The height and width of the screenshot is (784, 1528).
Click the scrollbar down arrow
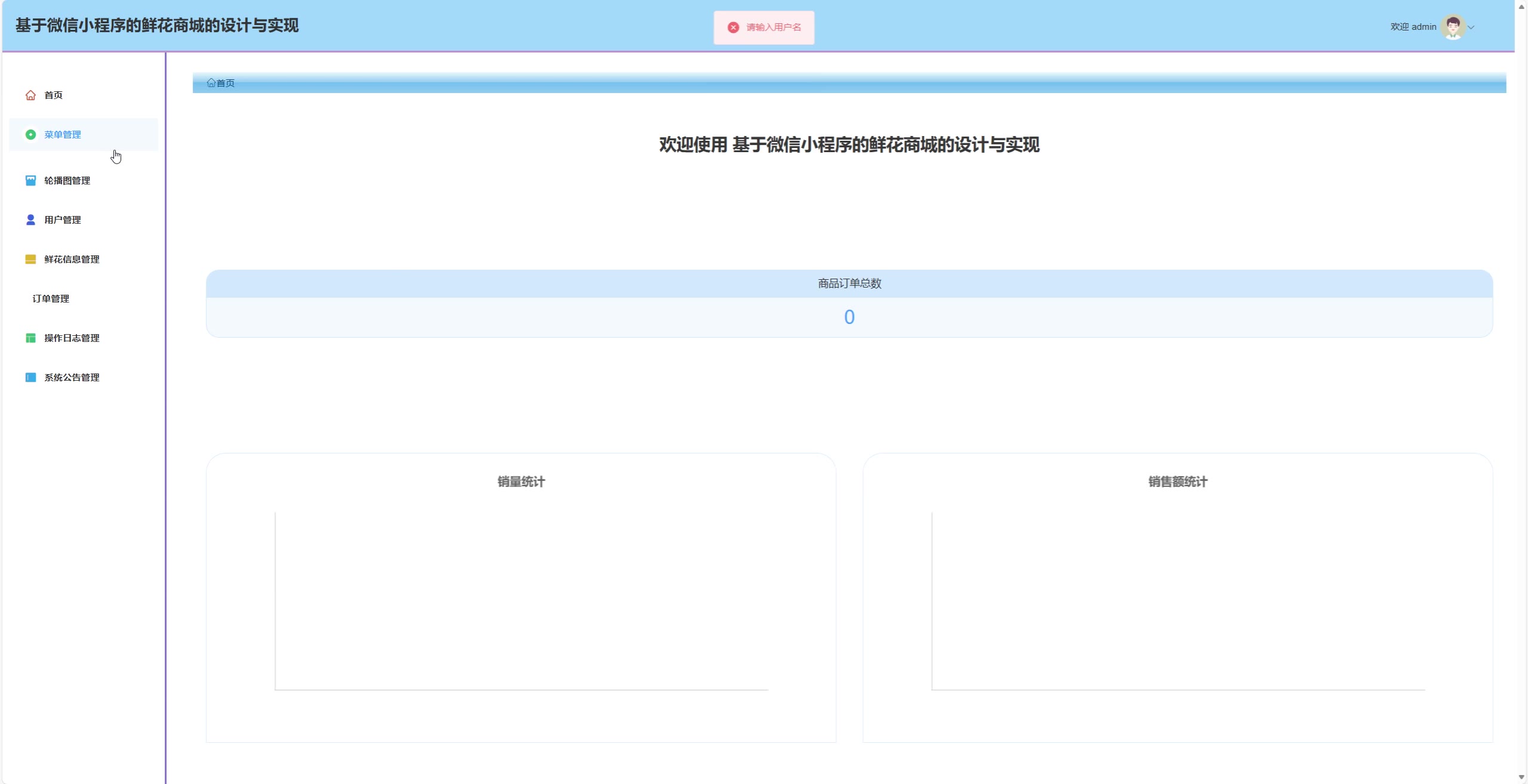pyautogui.click(x=1521, y=777)
